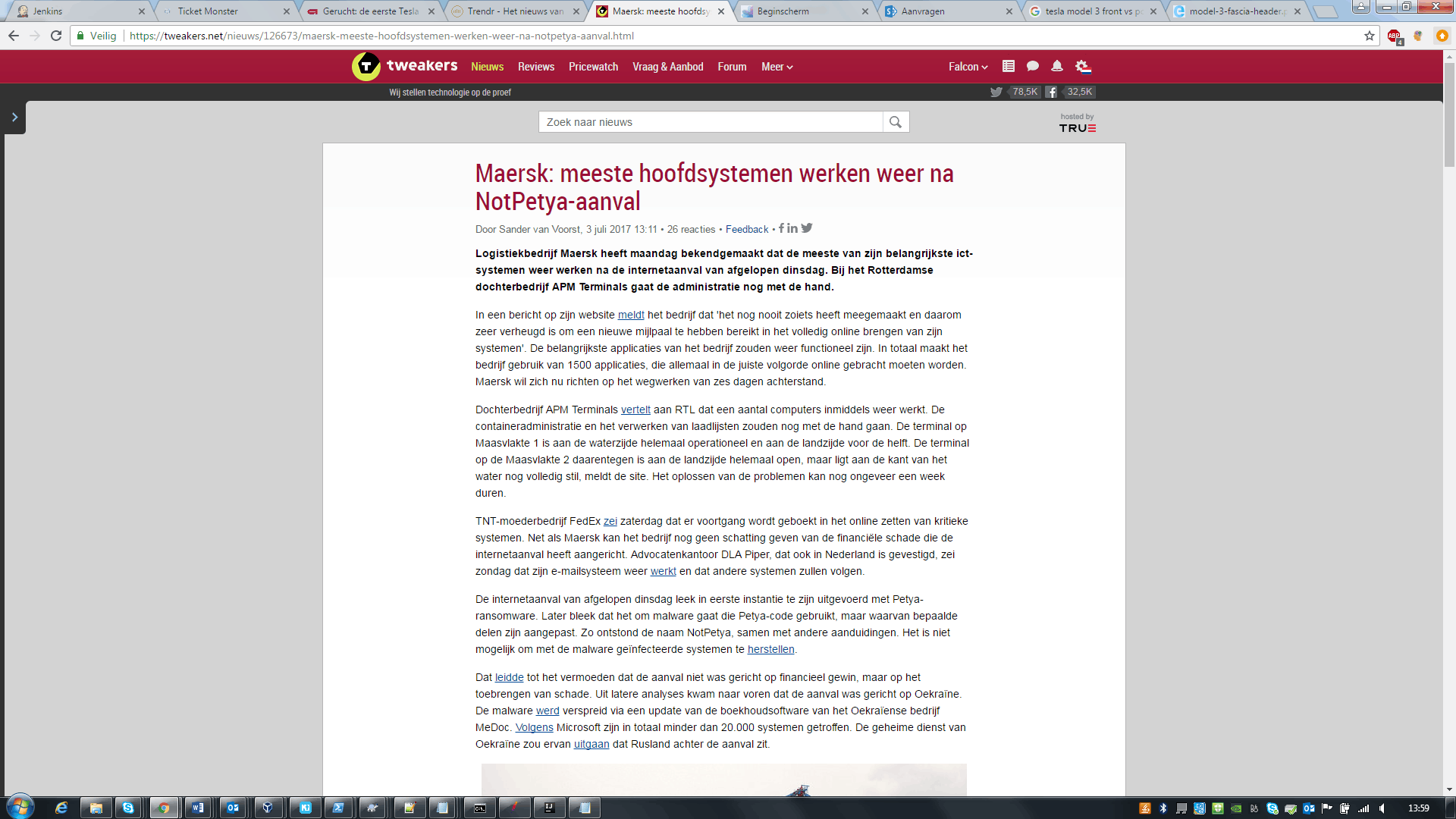Screen dimensions: 1456x819
Task: Expand the Meer menu
Action: point(777,67)
